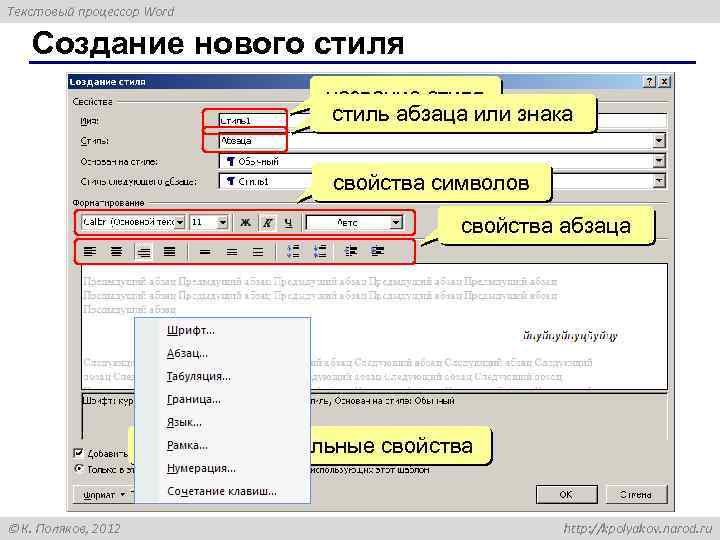The image size is (720, 540).
Task: Choose 'Сочетание клавиш...' menu item
Action: (222, 491)
